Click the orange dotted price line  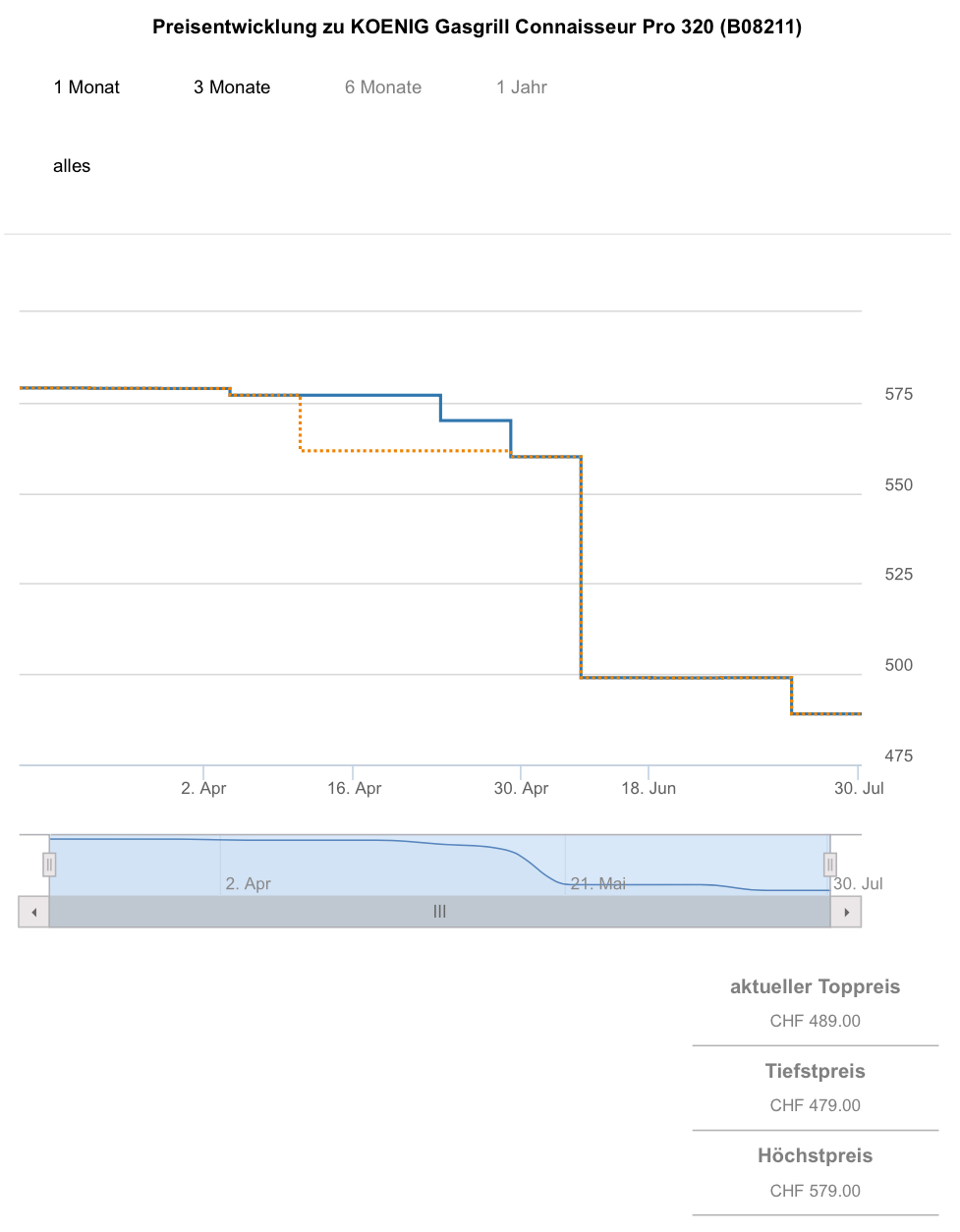403,451
